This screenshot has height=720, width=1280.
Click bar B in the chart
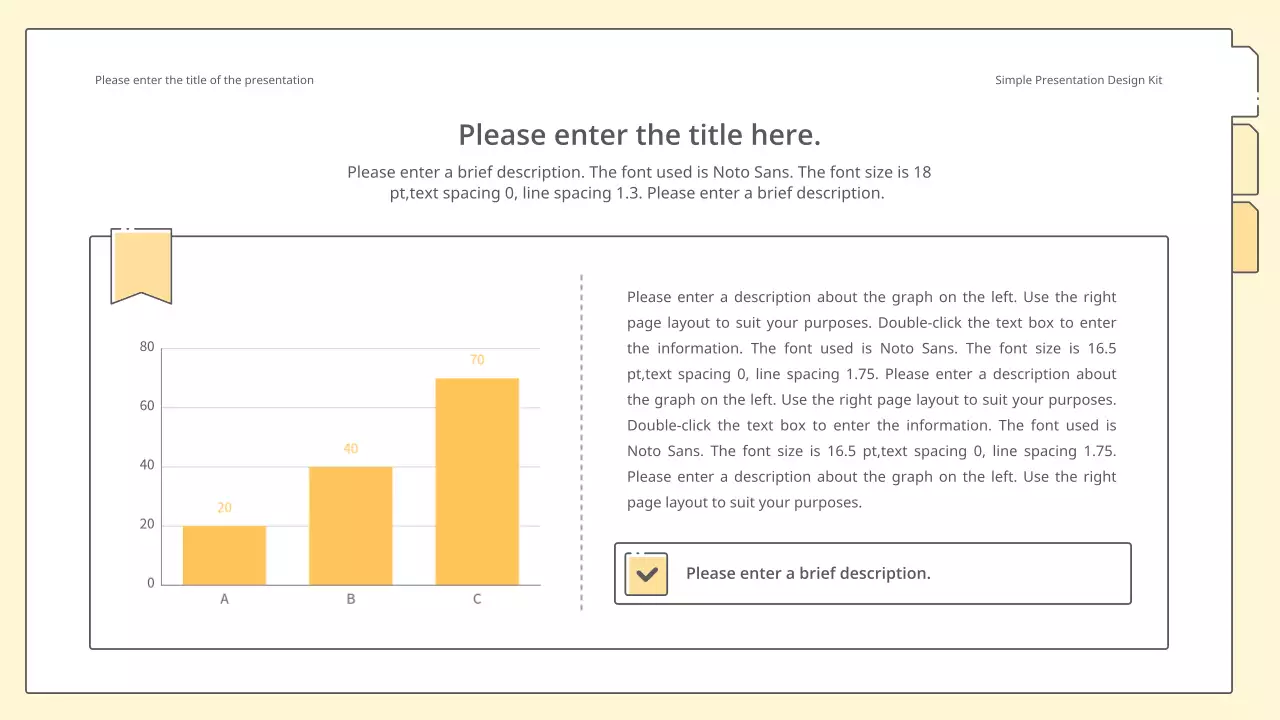coord(350,525)
